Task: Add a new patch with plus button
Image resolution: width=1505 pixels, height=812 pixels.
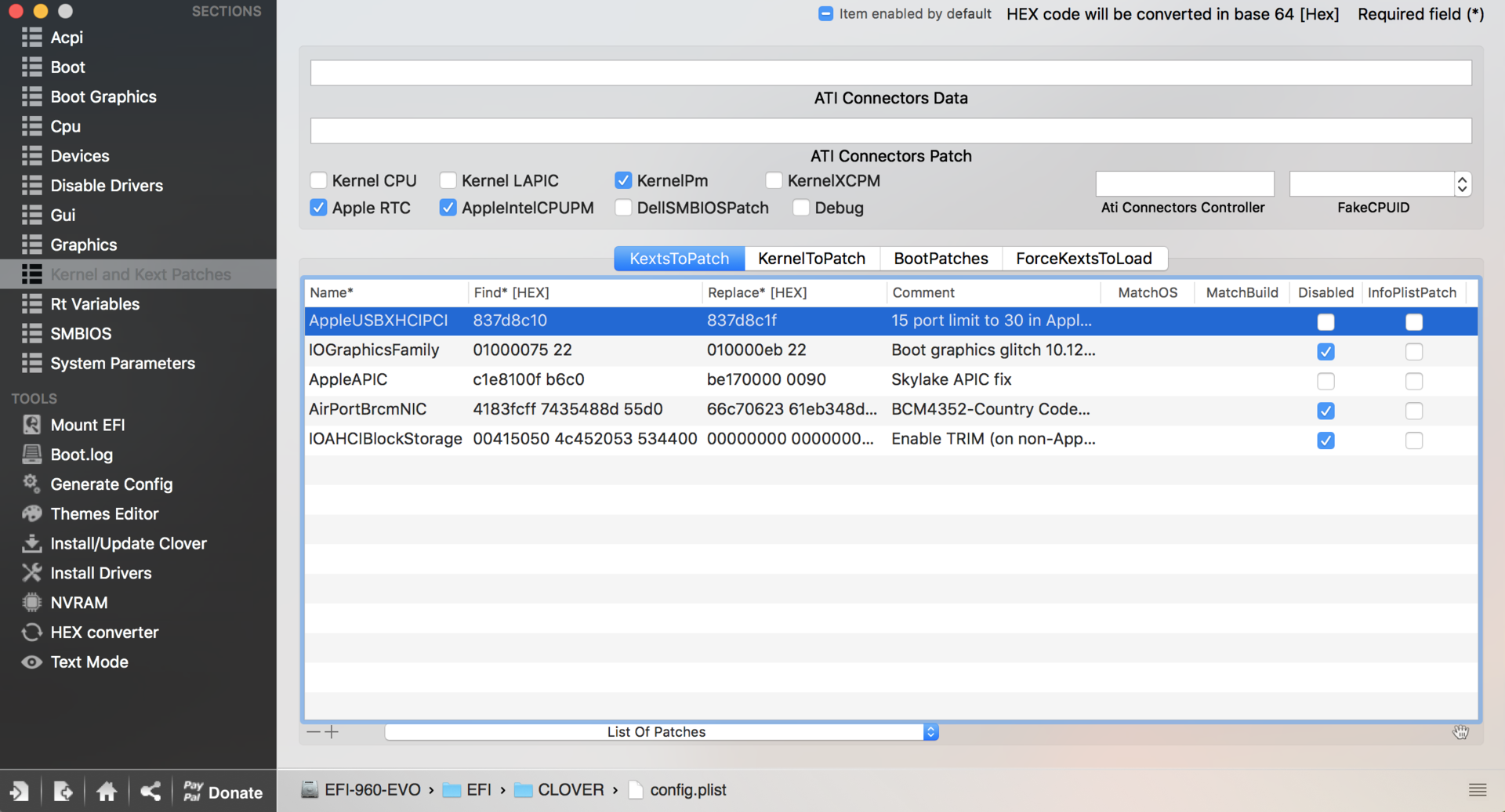Action: (x=332, y=732)
